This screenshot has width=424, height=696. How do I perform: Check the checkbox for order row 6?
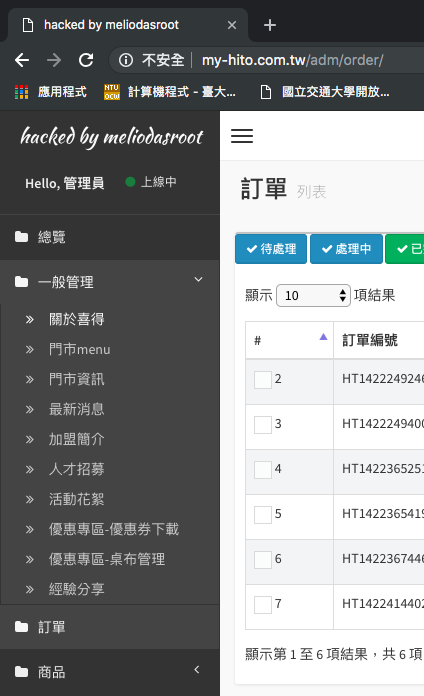[263, 560]
